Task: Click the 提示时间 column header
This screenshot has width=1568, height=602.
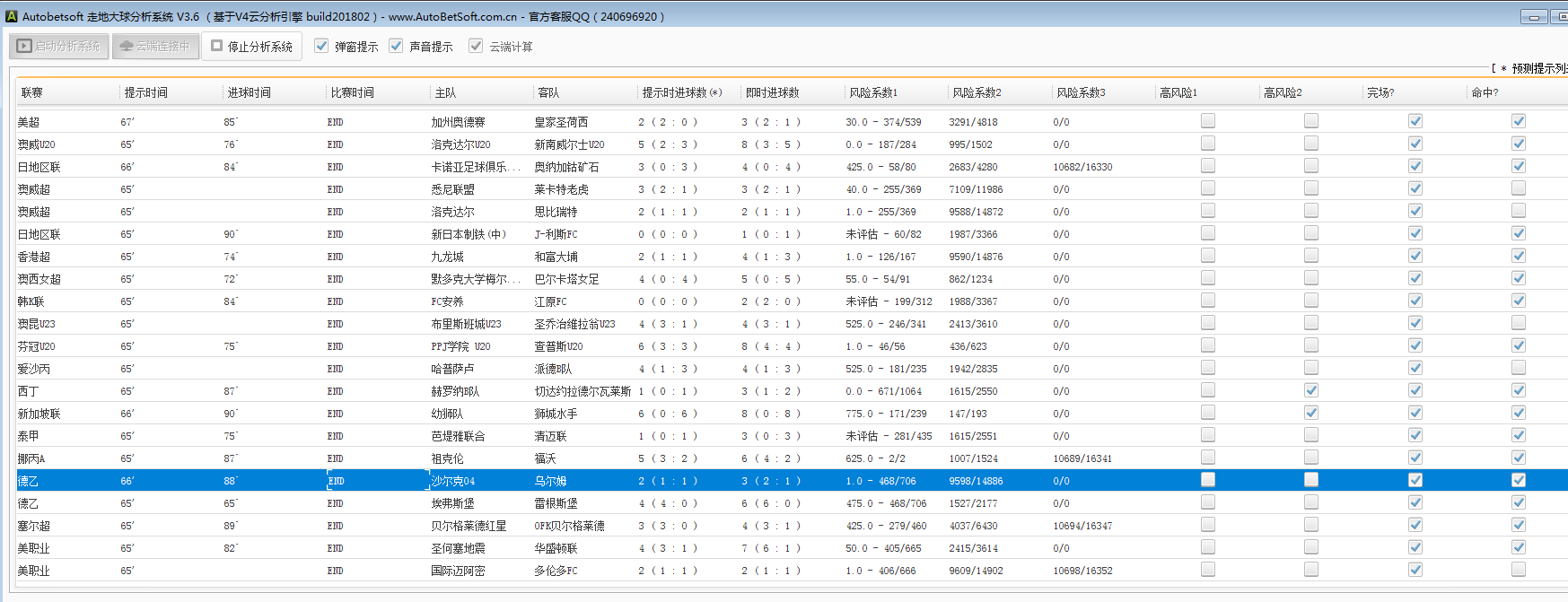Action: point(145,92)
